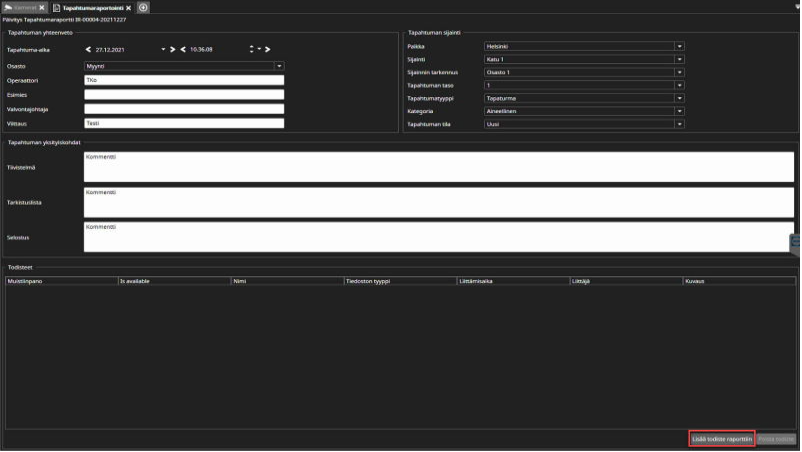Open the date picker dropdown arrow
The width and height of the screenshot is (802, 452).
tap(162, 48)
